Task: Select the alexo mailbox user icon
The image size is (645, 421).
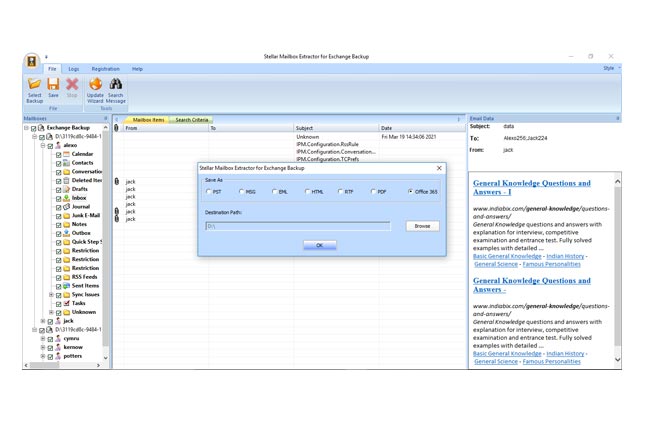Action: [58, 145]
